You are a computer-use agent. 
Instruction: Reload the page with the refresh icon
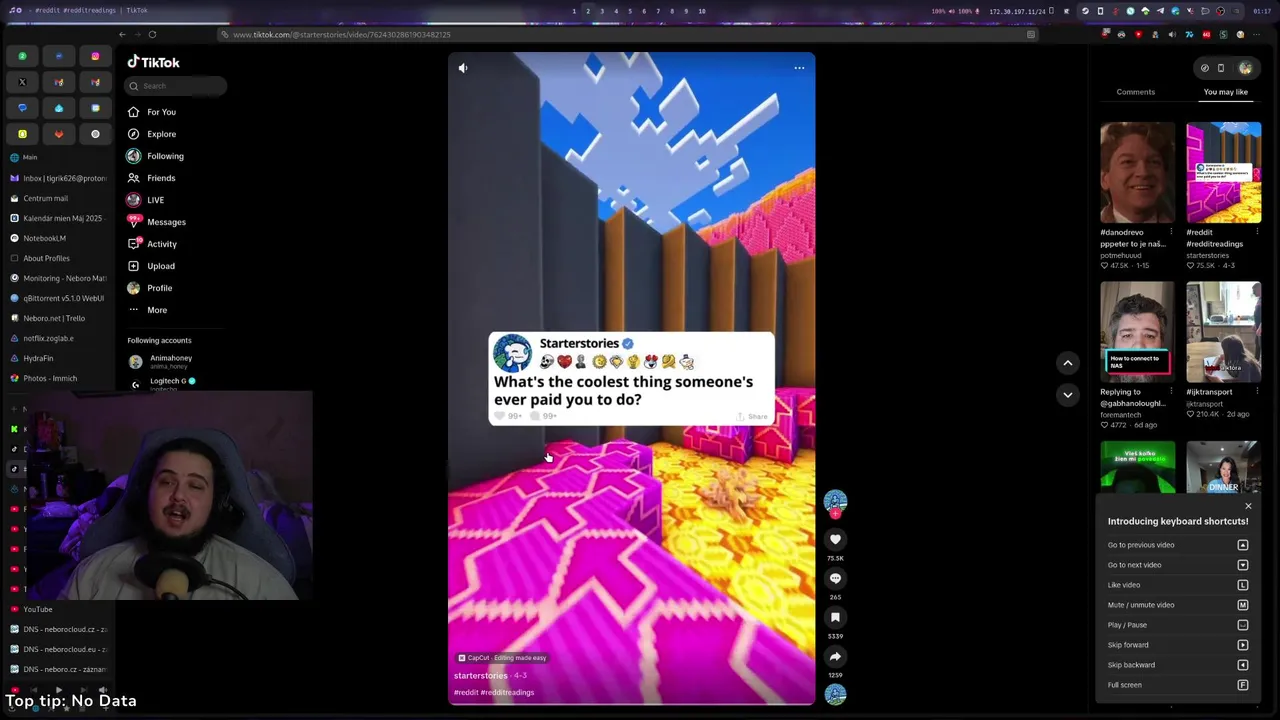click(x=152, y=35)
